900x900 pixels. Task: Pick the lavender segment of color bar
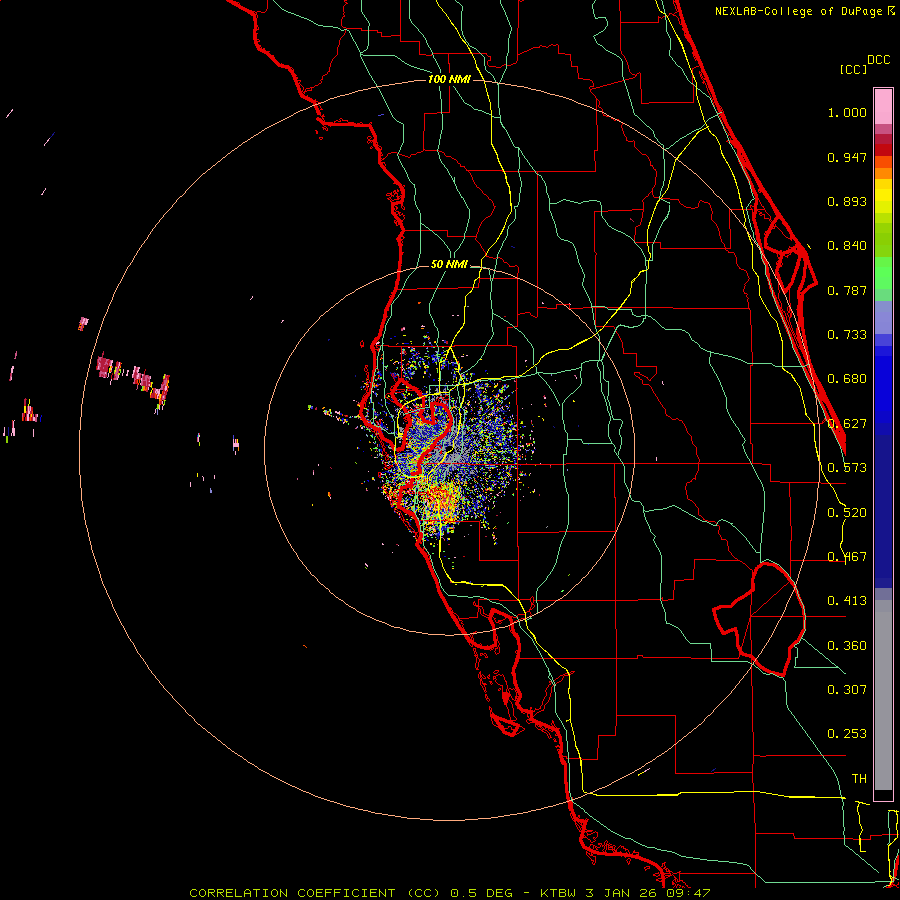point(883,319)
